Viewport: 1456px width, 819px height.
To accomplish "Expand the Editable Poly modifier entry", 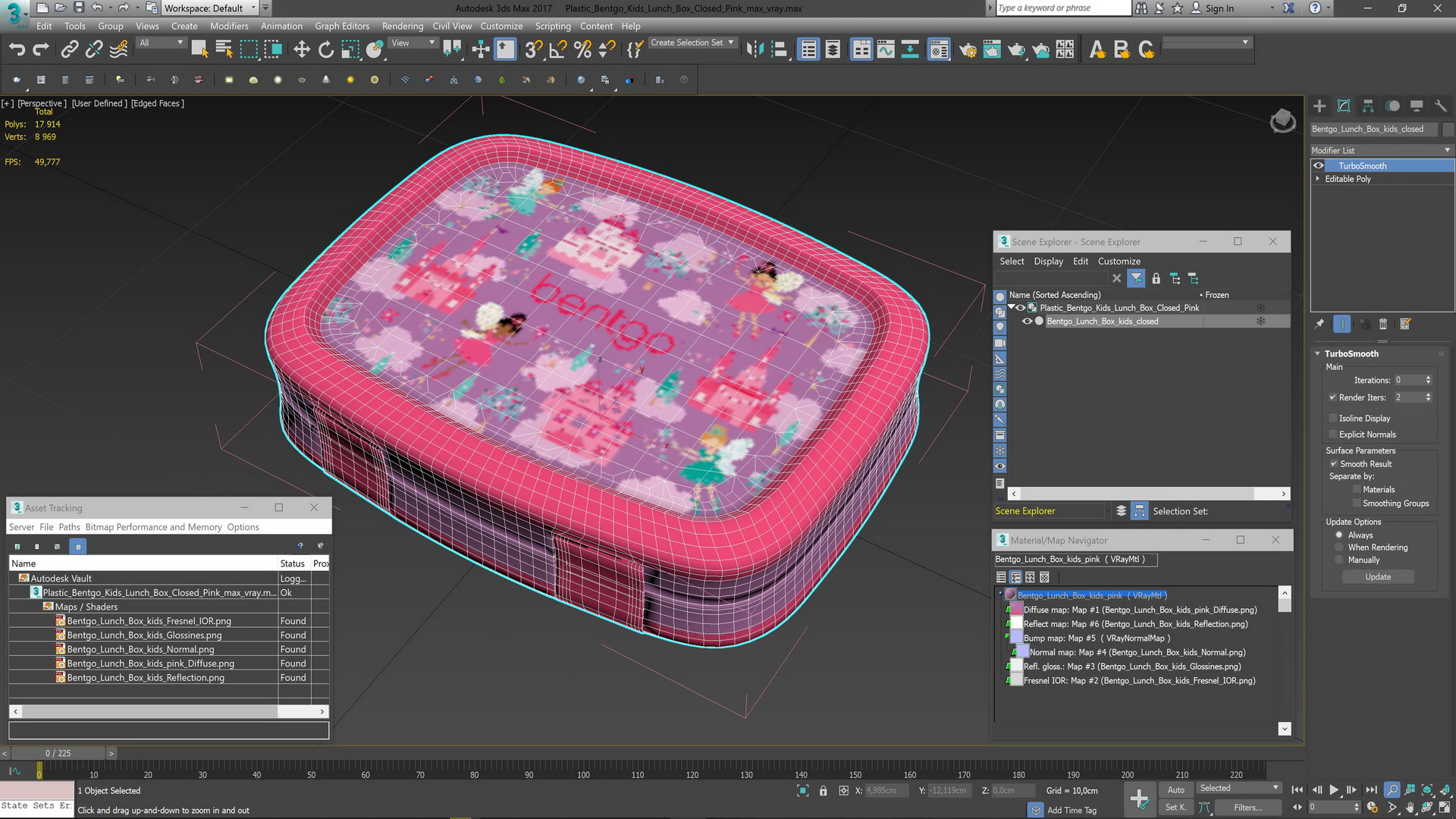I will tap(1317, 179).
